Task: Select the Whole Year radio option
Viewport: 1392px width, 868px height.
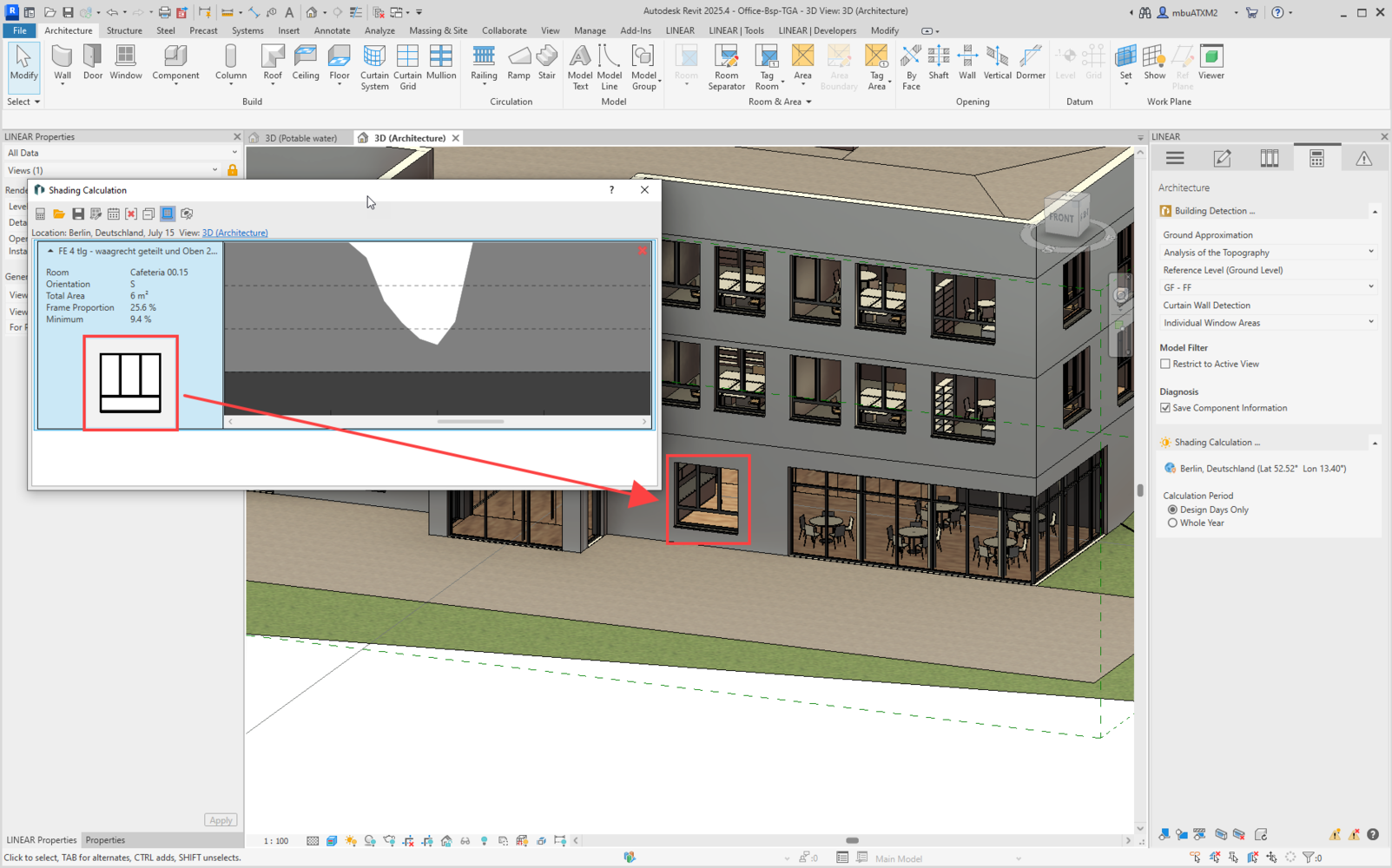Action: tap(1172, 523)
